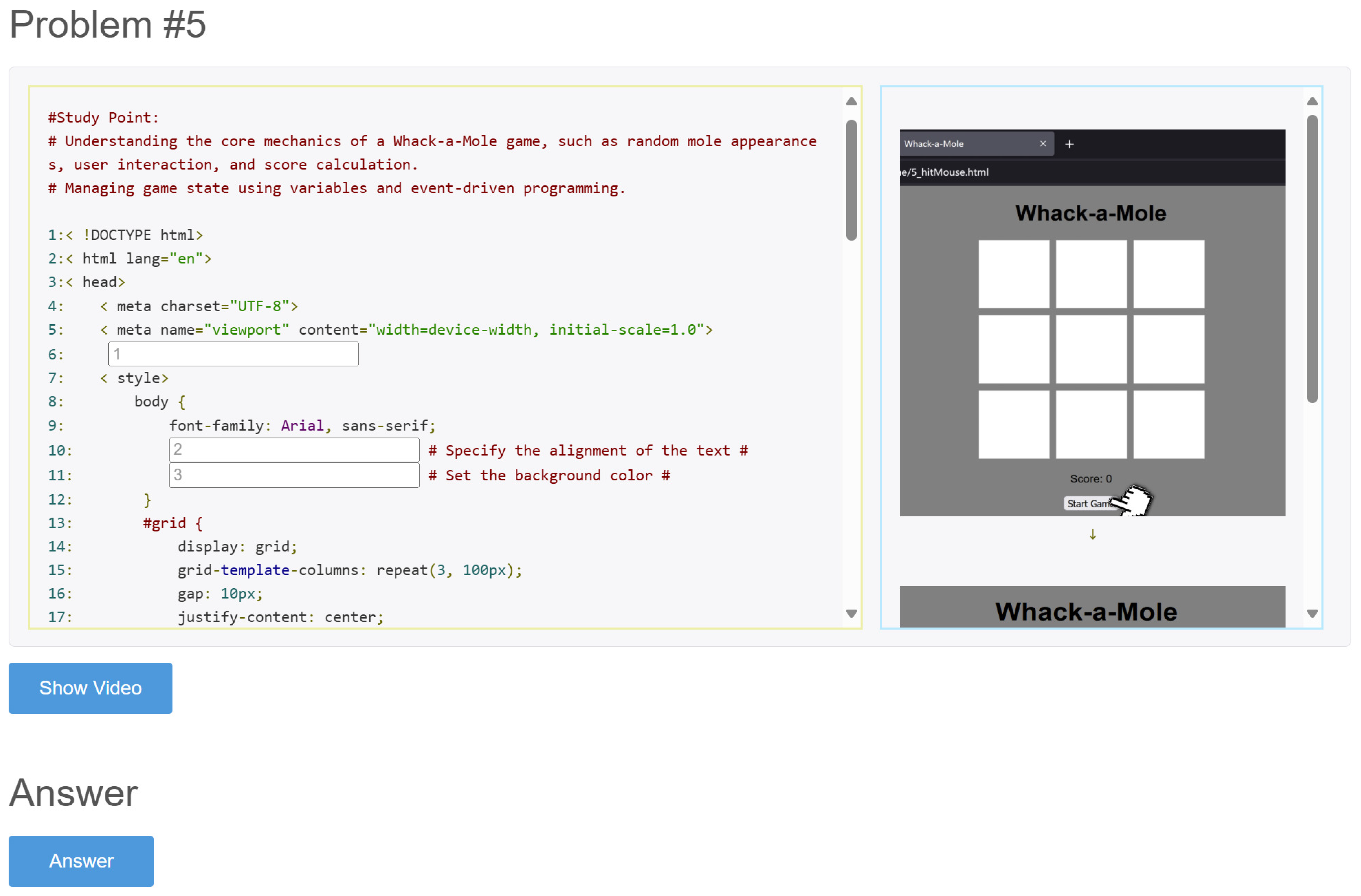Click the text alignment input field 2

click(x=294, y=450)
